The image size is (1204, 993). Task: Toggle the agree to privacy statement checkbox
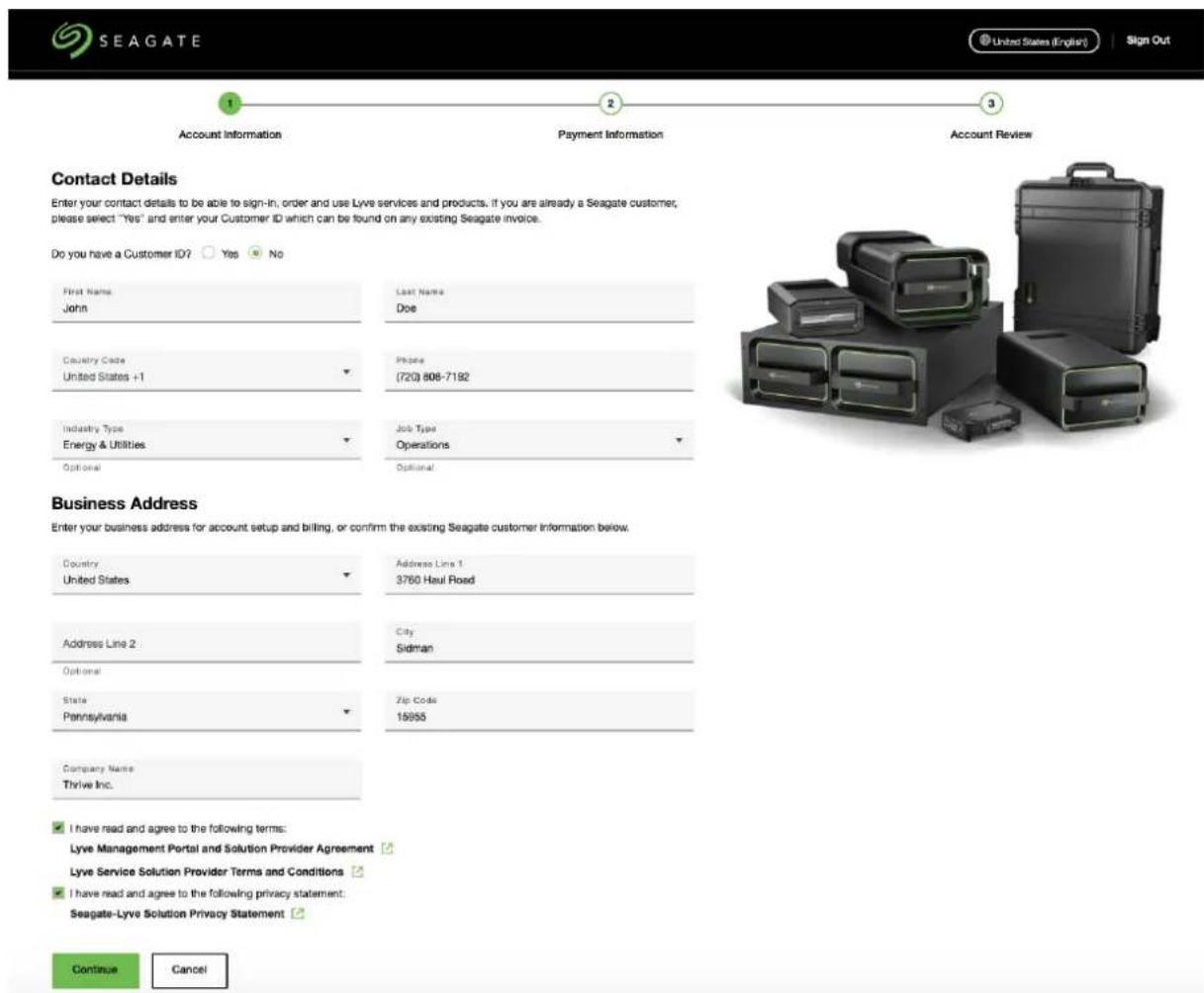coord(57,893)
